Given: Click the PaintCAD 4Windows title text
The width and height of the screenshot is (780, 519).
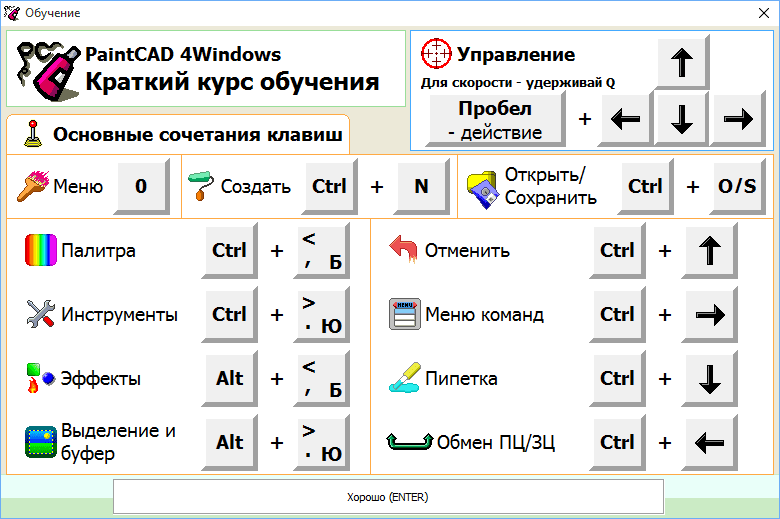Looking at the screenshot, I should (183, 54).
